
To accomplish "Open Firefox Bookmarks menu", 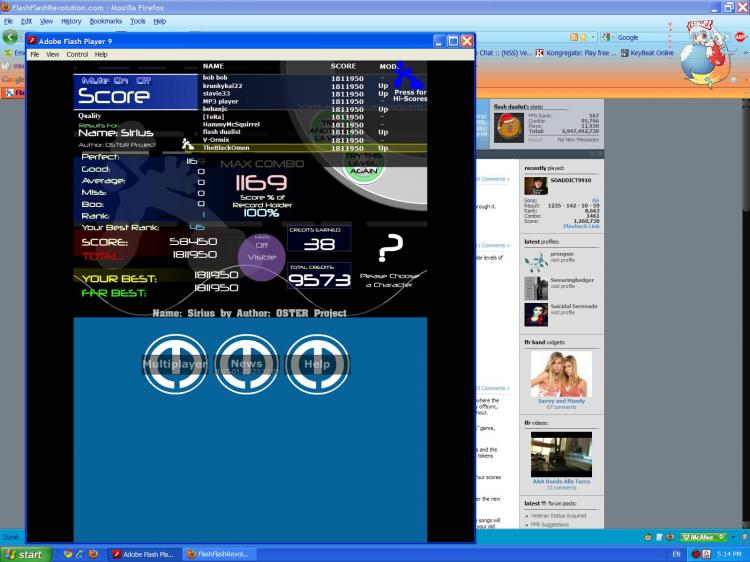I will click(106, 21).
